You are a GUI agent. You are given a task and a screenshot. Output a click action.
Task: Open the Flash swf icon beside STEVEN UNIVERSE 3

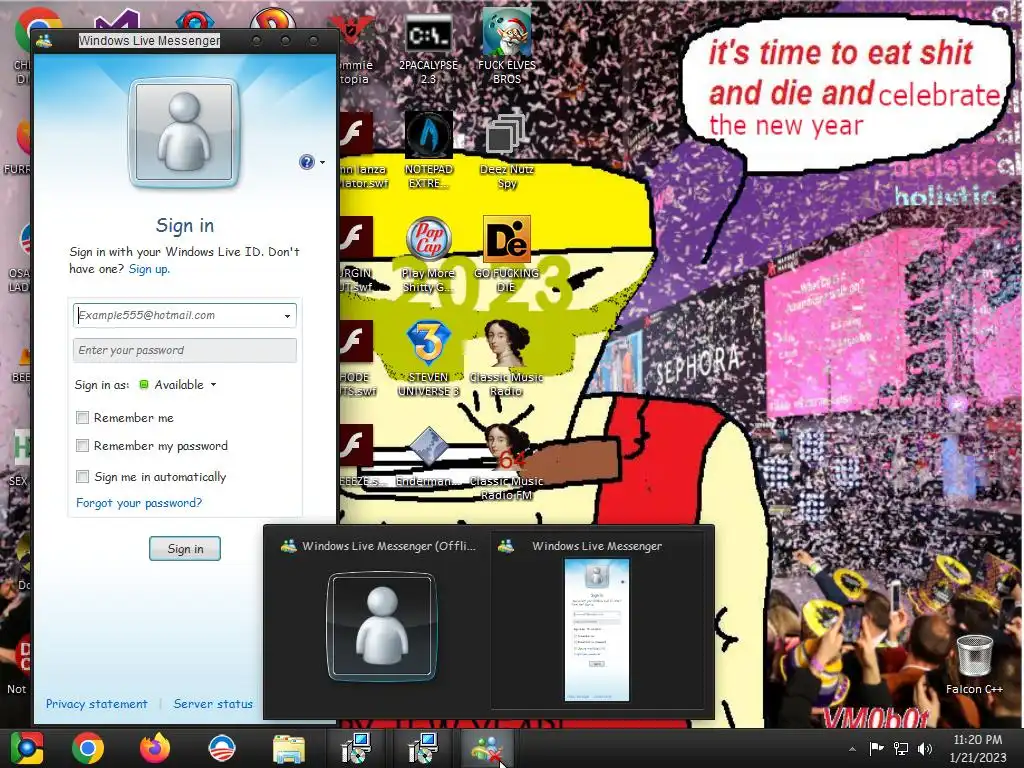coord(356,358)
